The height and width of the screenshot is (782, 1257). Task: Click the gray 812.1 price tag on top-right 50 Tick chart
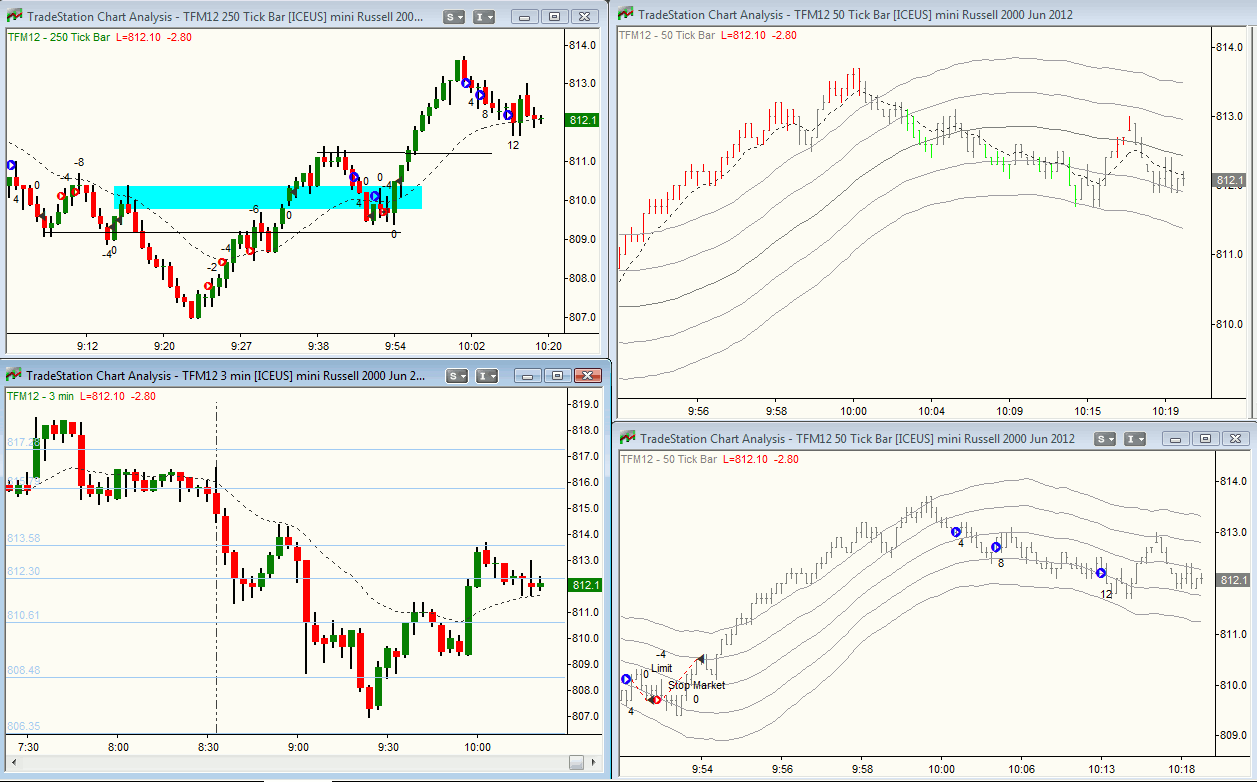(1231, 181)
